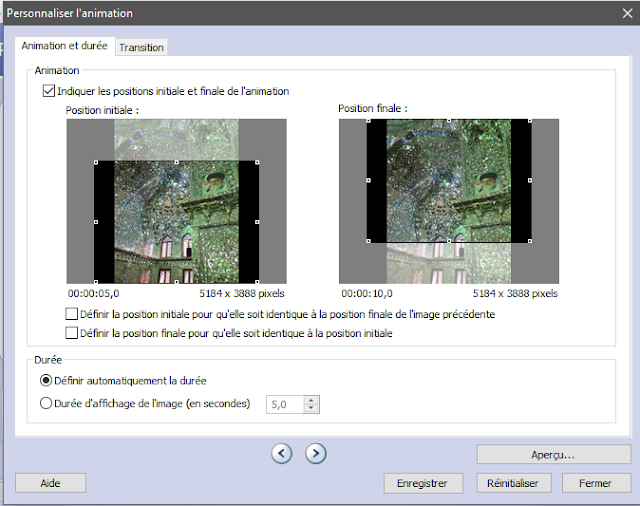Click left-middle handle of final position frame

coord(369,180)
